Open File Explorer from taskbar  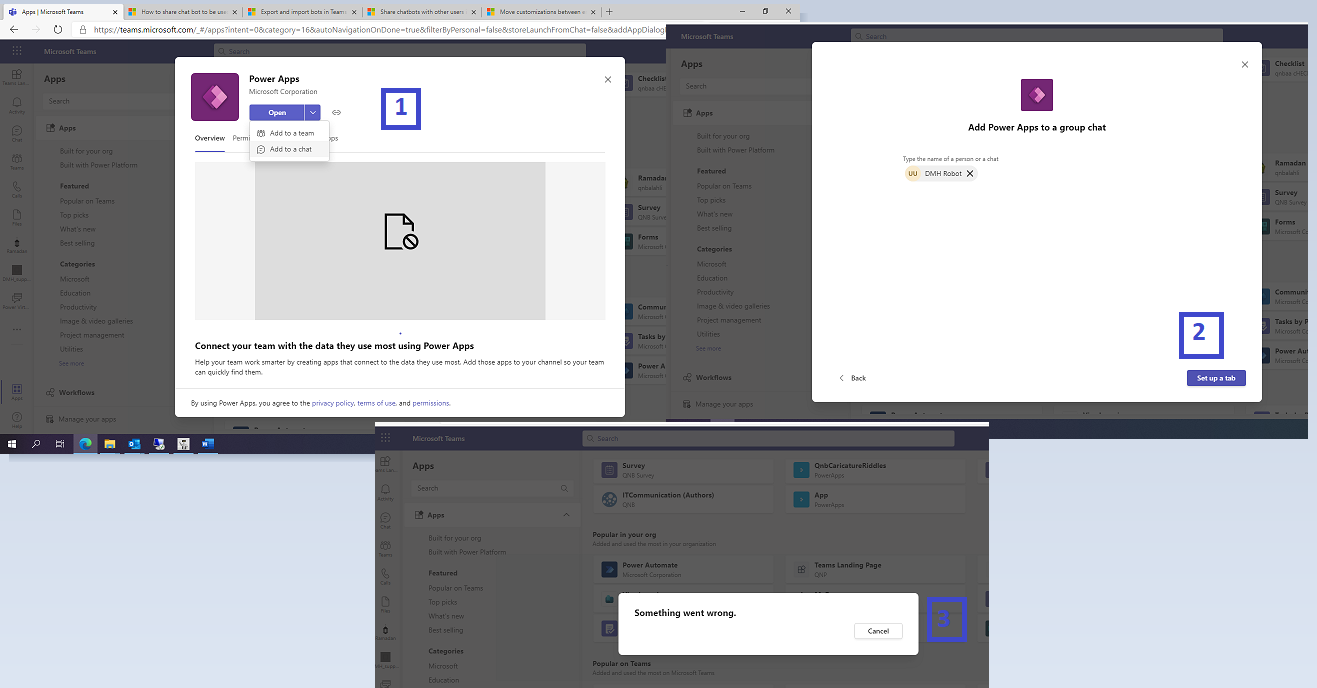pos(110,443)
